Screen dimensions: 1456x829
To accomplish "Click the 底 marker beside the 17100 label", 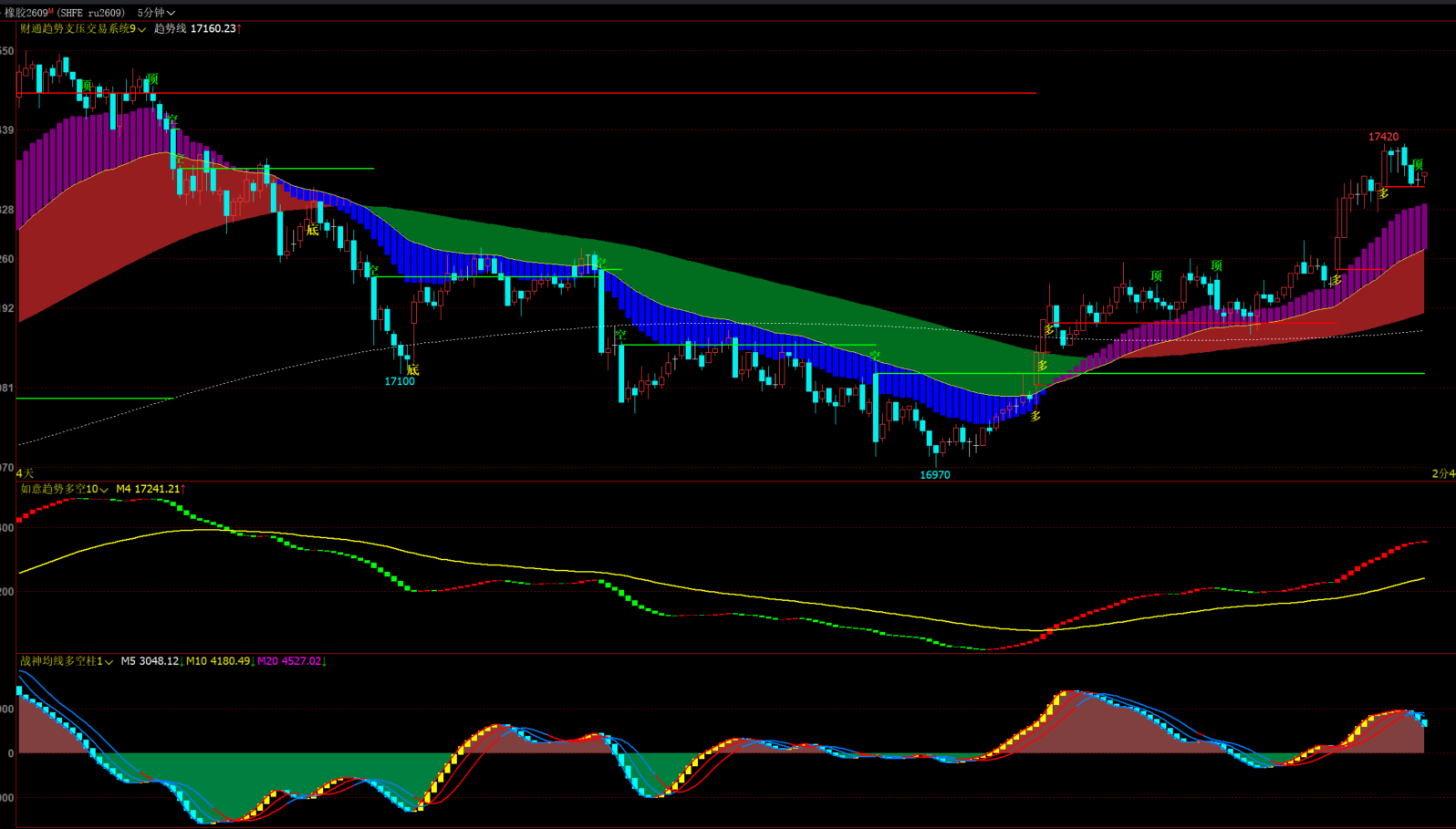I will click(x=413, y=369).
